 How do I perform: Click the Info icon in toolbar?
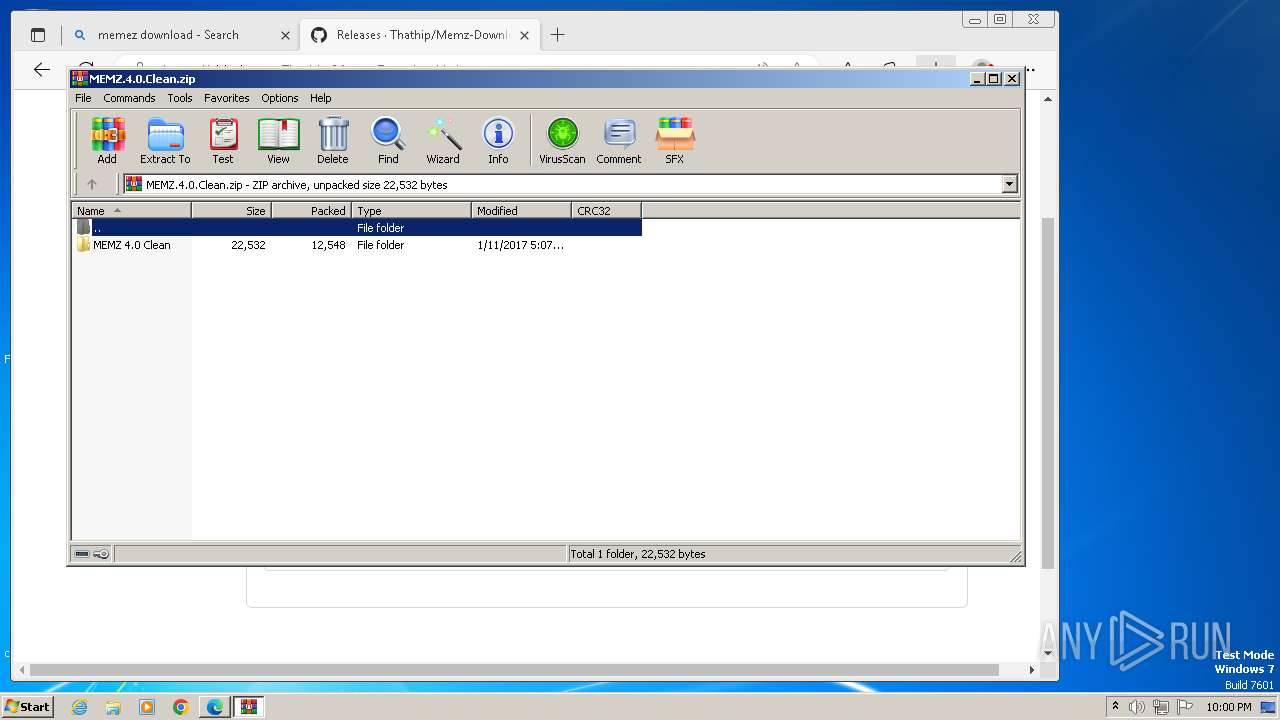tap(498, 140)
